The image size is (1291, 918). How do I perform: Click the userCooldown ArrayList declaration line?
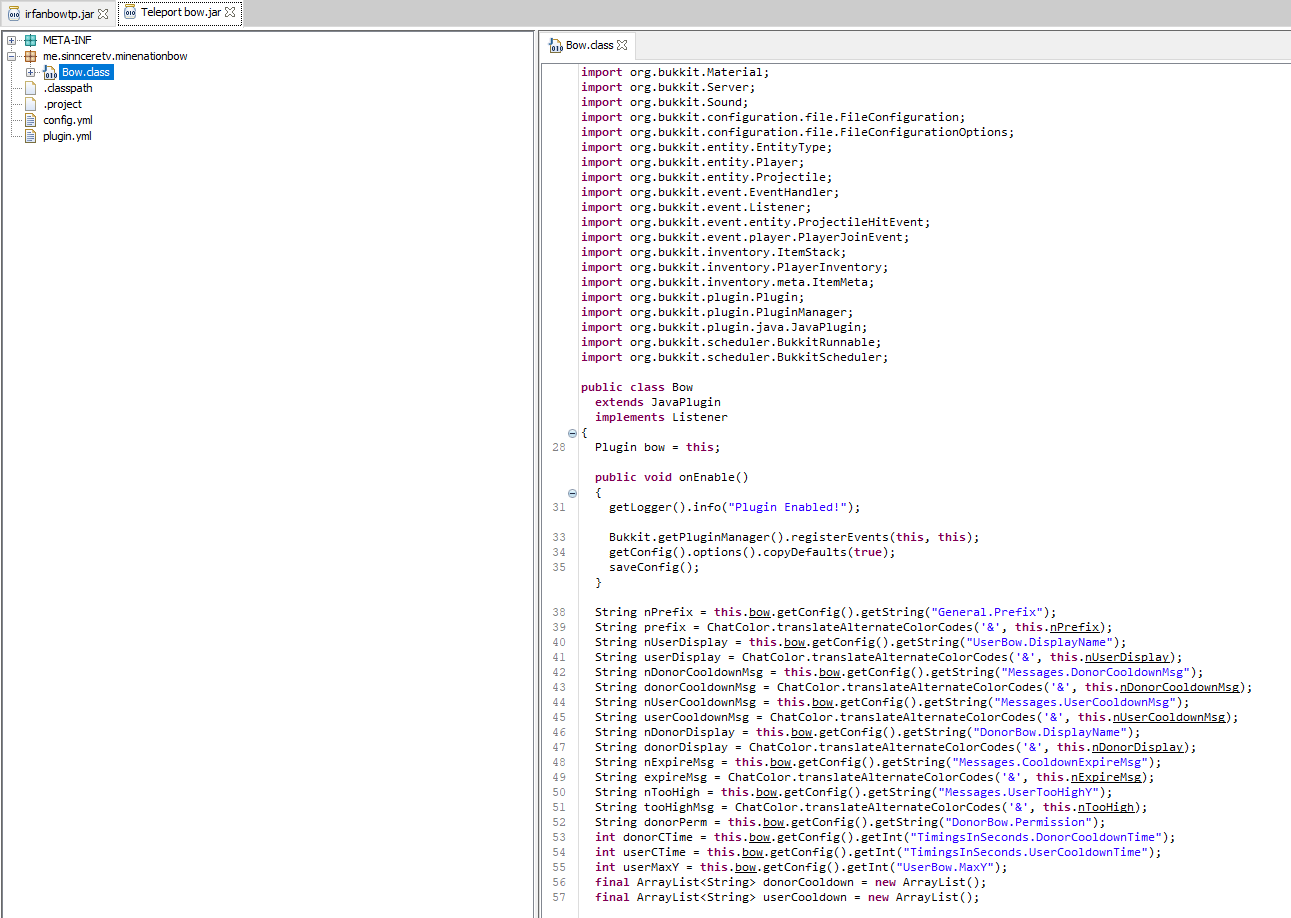tap(787, 898)
